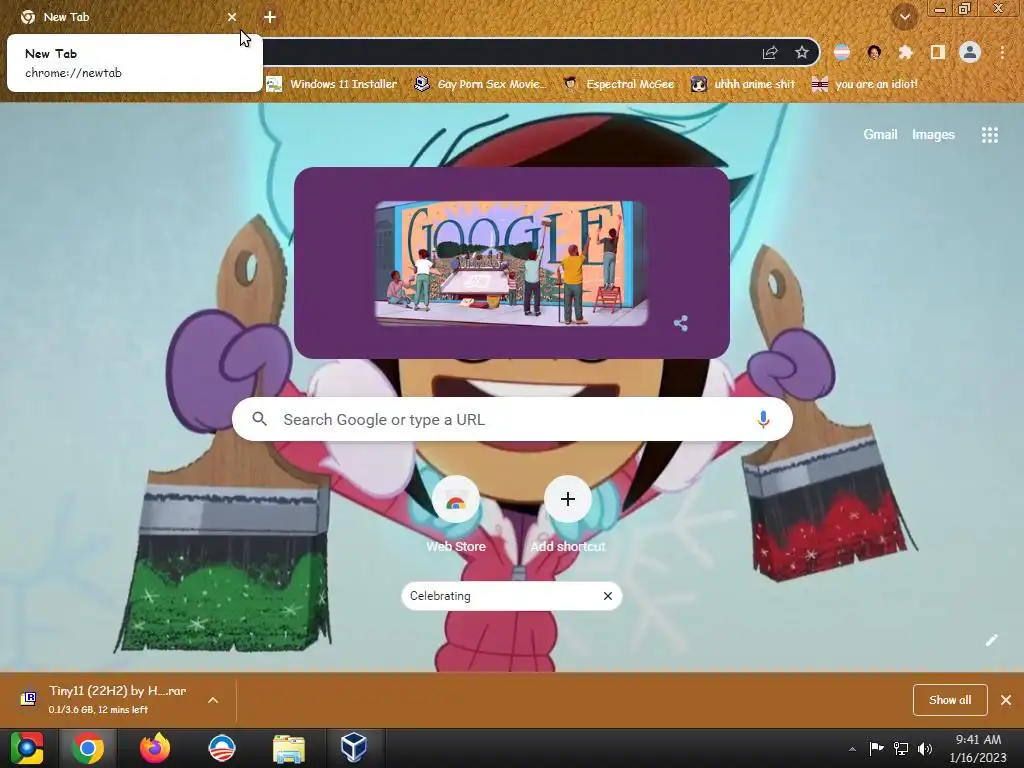Click the share this page icon
1024x768 pixels.
(770, 52)
